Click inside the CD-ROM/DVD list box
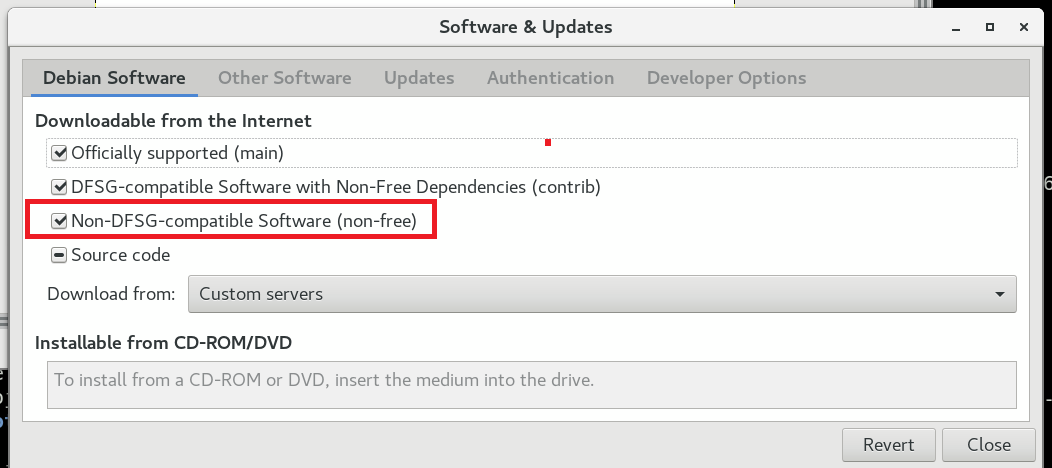The image size is (1052, 468). click(531, 384)
